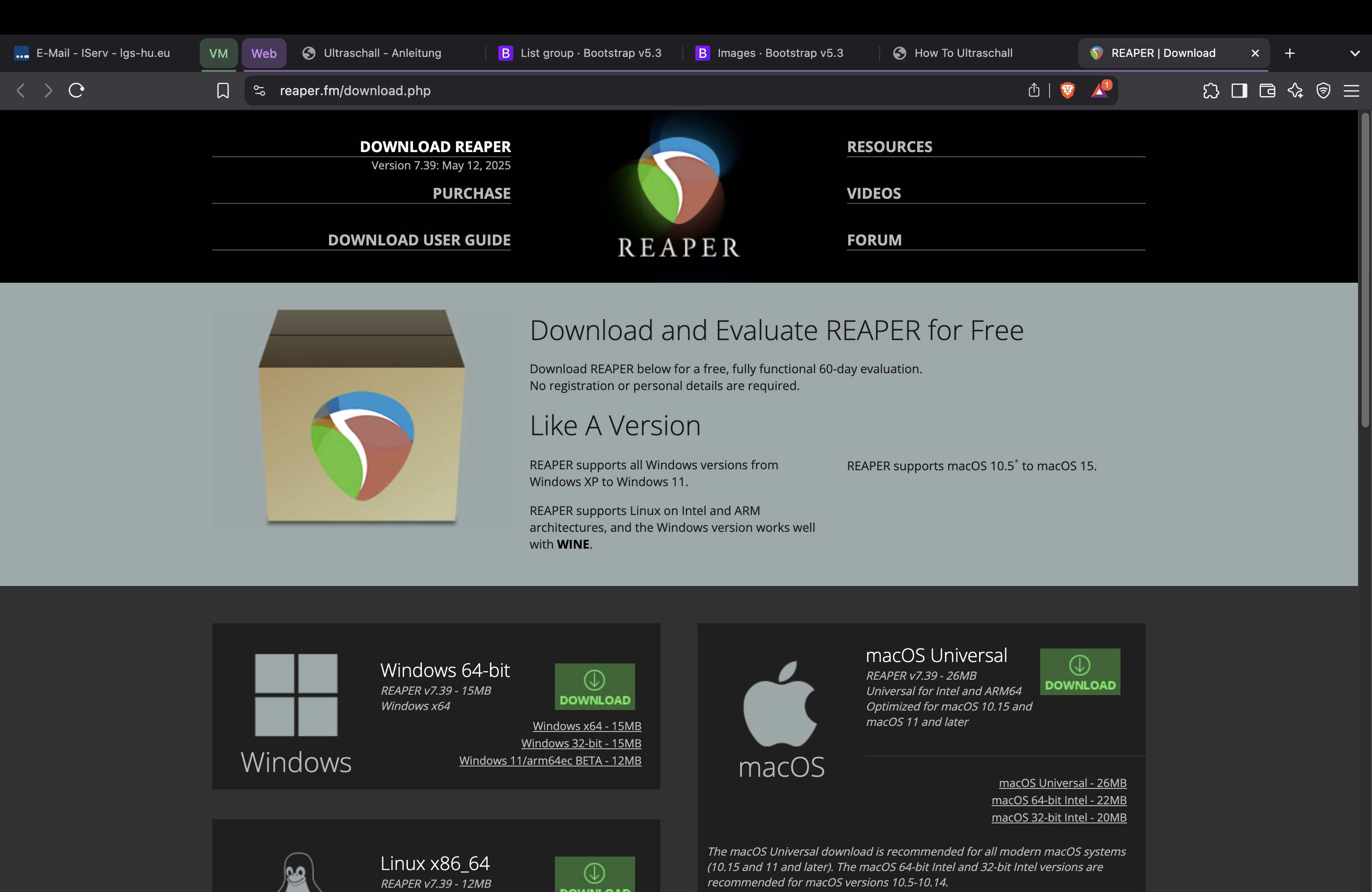
Task: Open Brave Shields lion icon
Action: pos(1067,91)
